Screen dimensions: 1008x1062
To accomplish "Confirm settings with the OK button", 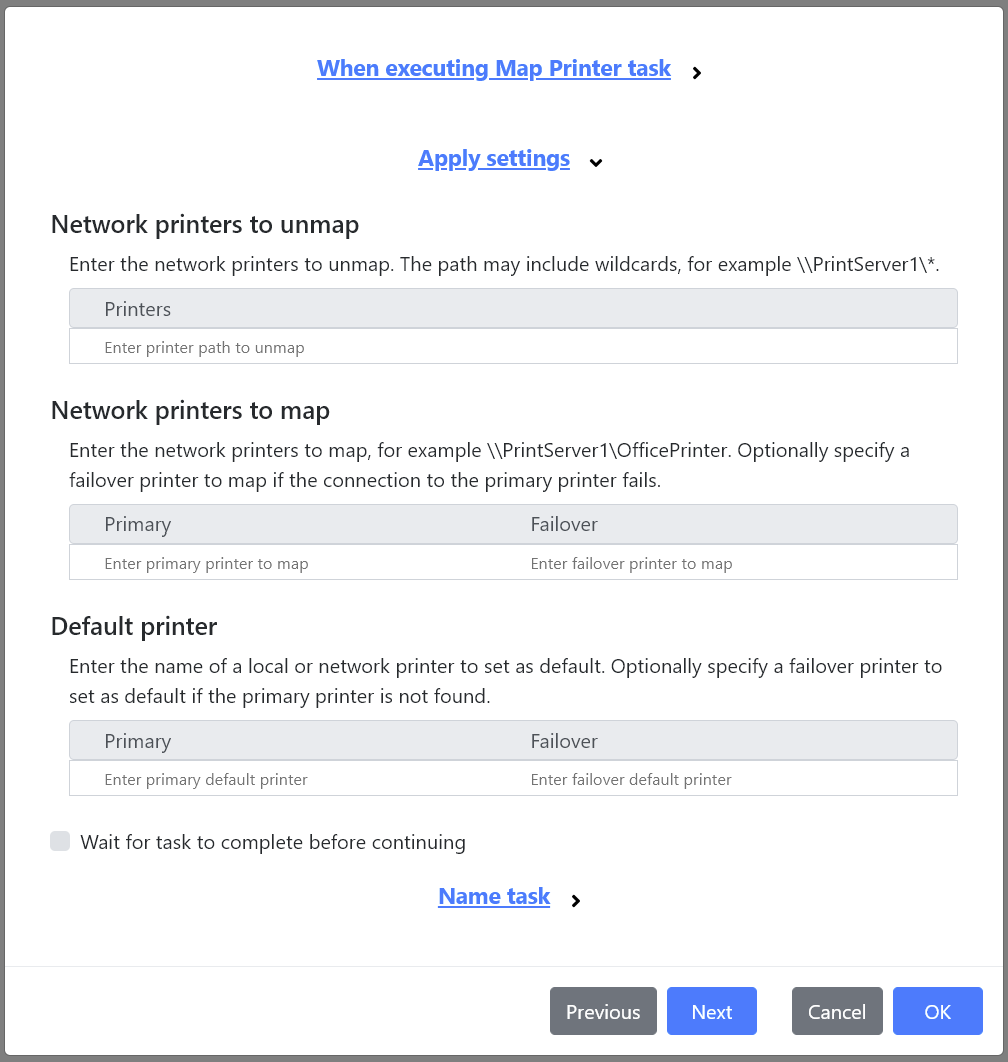I will (x=937, y=1011).
